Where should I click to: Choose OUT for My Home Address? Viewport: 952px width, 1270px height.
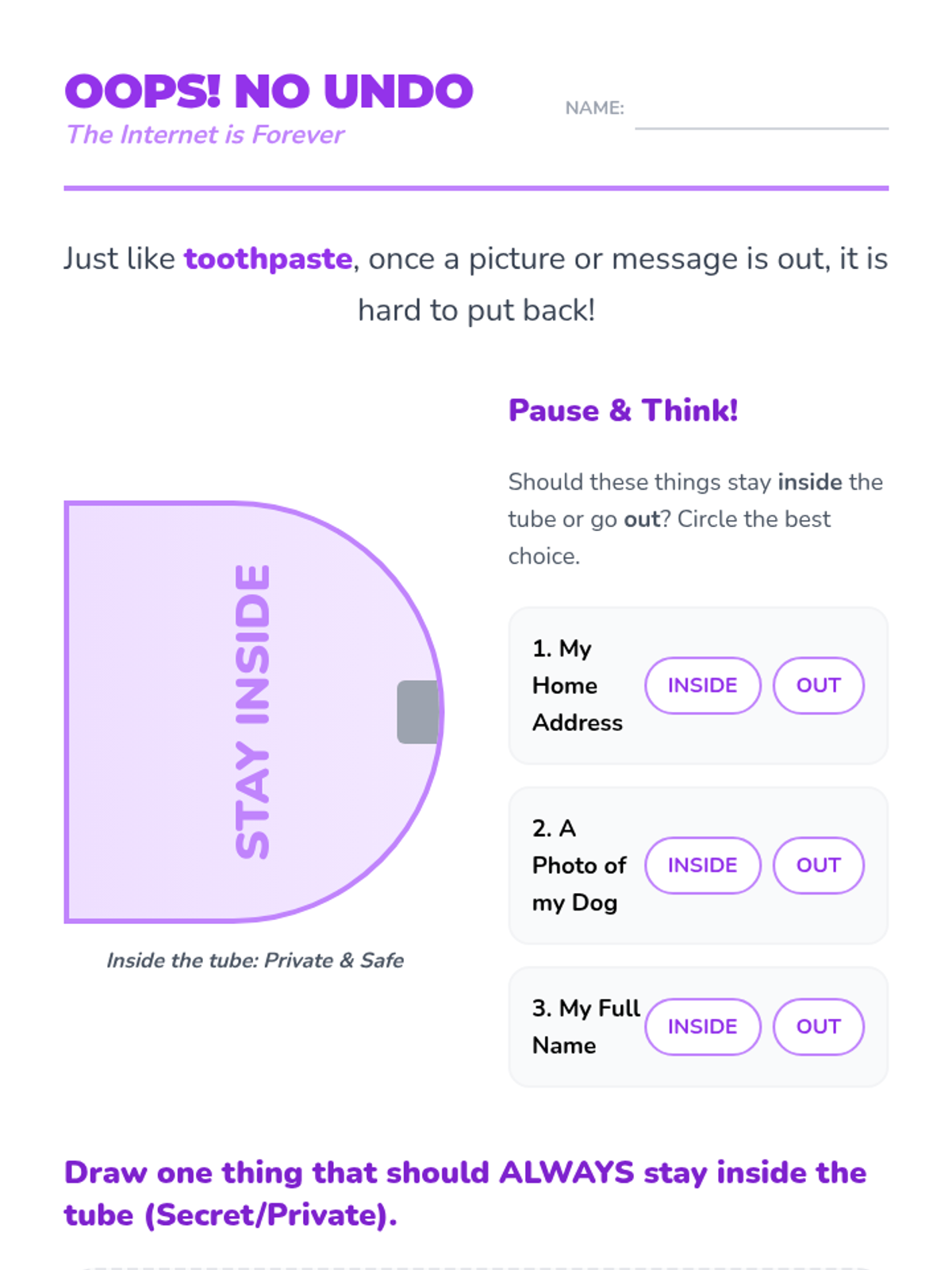818,686
